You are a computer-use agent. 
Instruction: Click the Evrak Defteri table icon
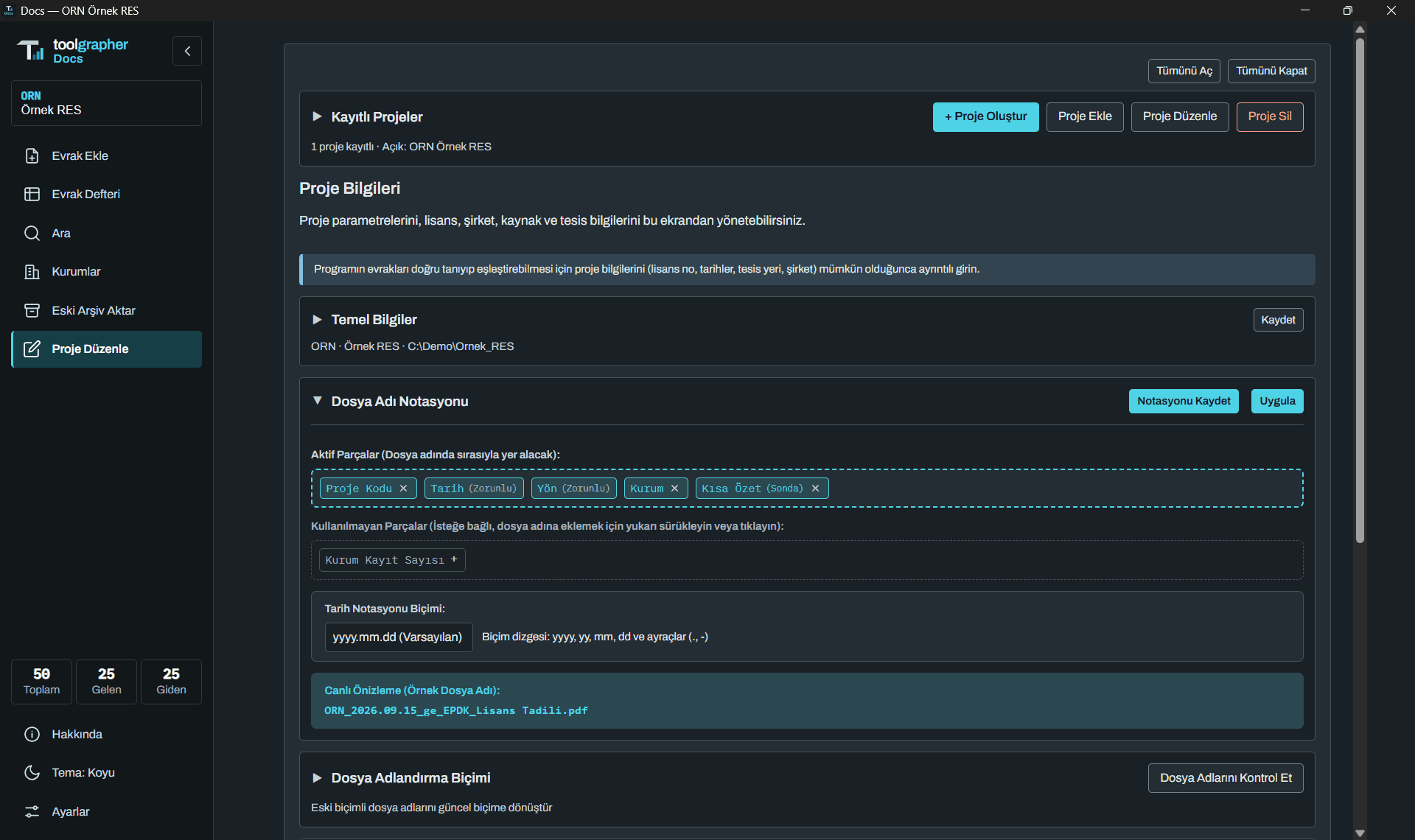32,194
